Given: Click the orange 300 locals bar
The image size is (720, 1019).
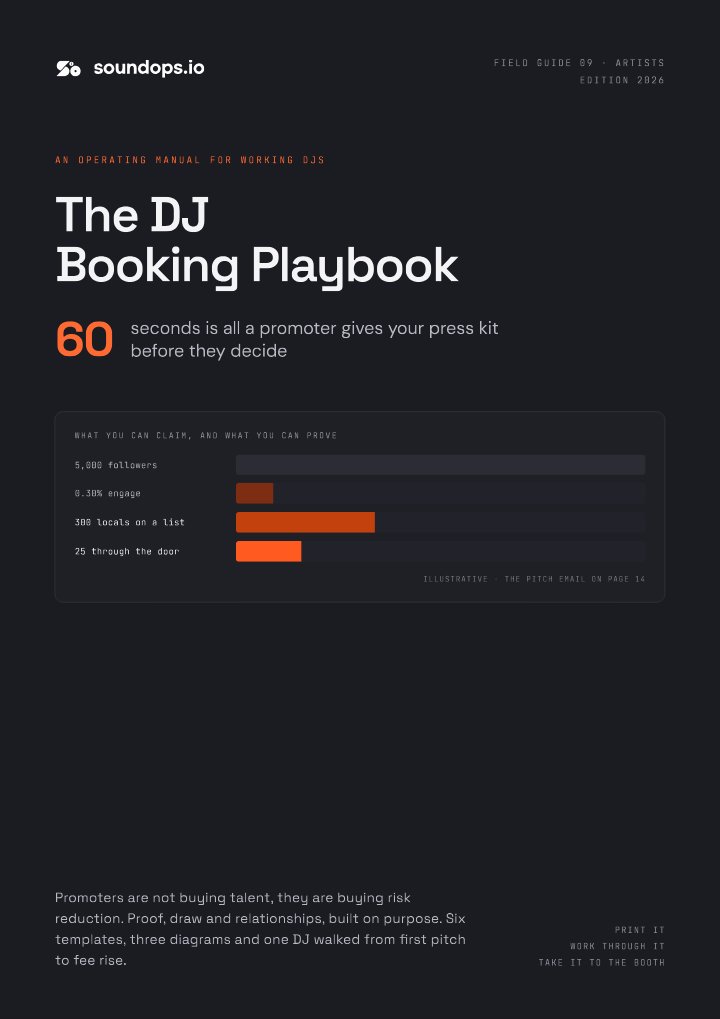Looking at the screenshot, I should (x=305, y=522).
